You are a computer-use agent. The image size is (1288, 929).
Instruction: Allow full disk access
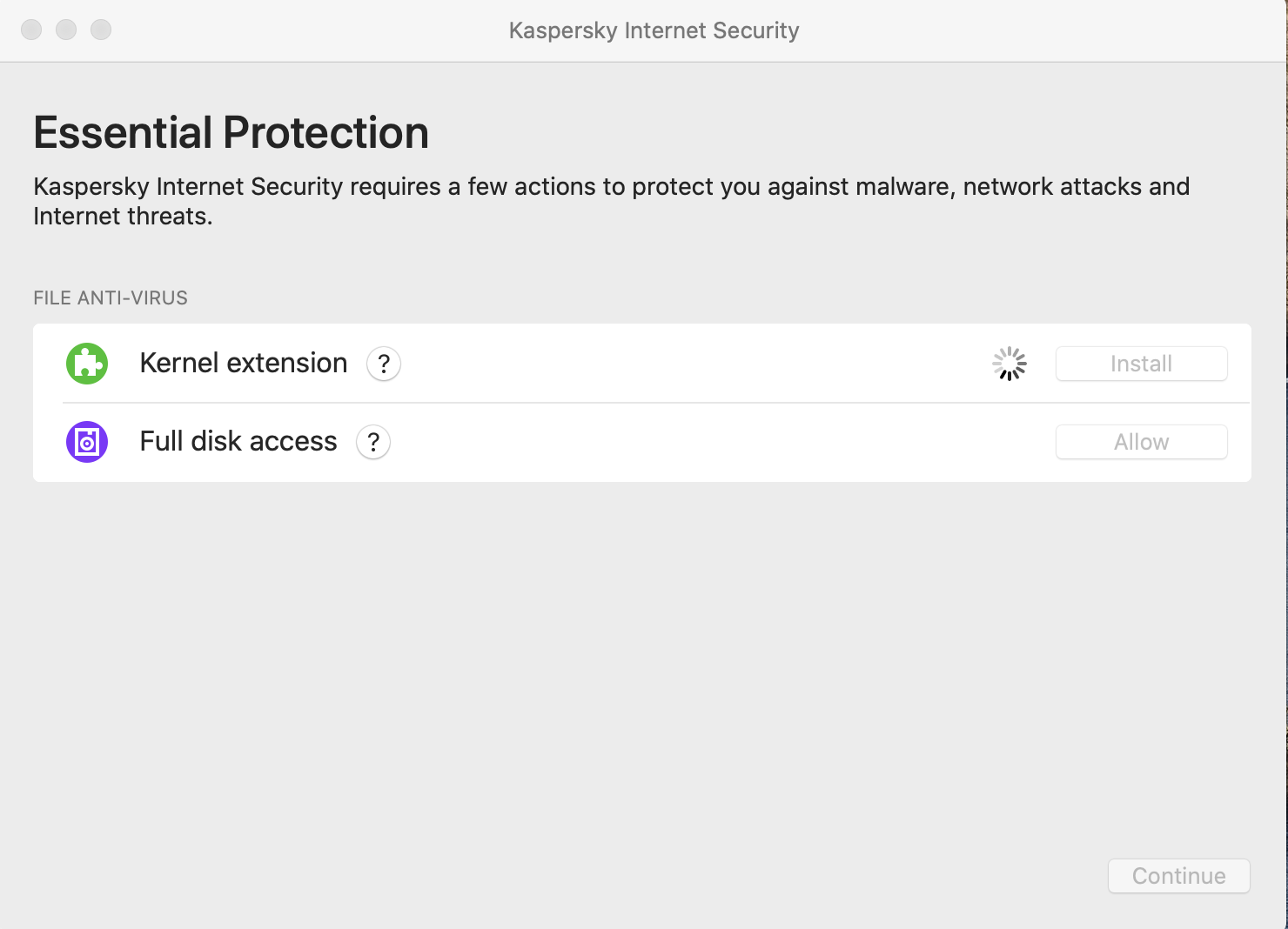pyautogui.click(x=1142, y=442)
